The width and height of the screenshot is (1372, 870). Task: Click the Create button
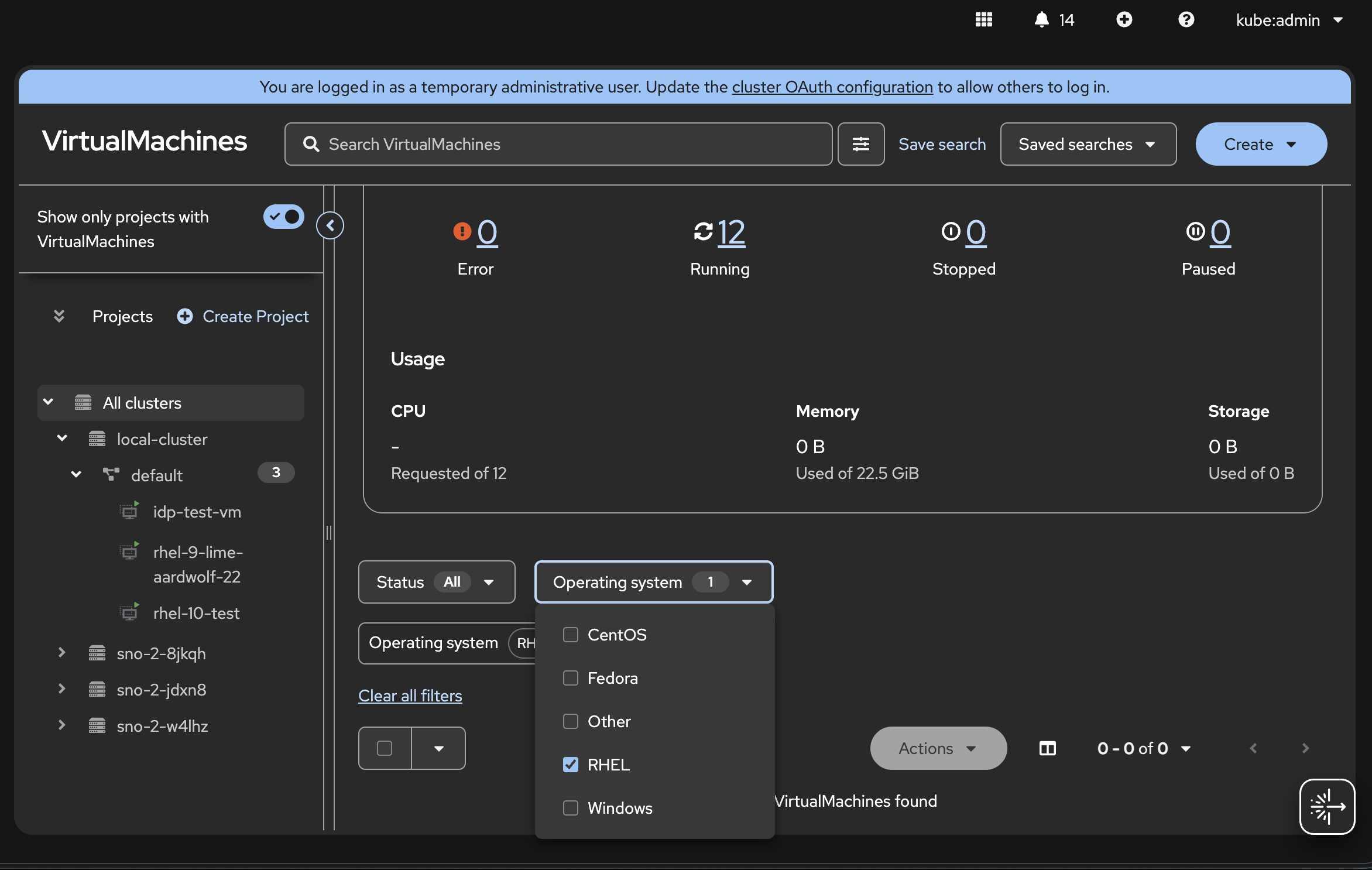coord(1260,144)
